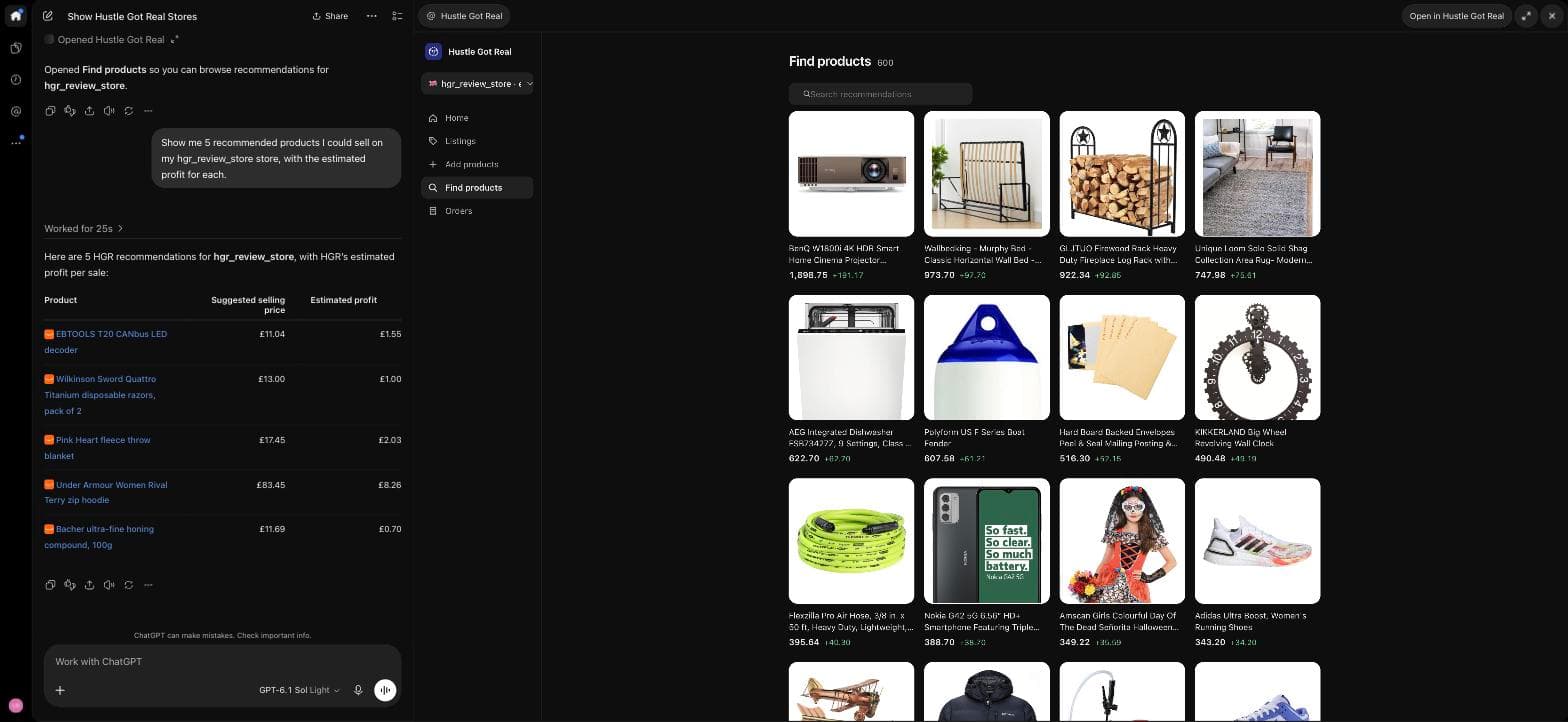Open Listings in the Hustle Got Real sidebar
Viewport: 1568px width, 722px height.
478,141
